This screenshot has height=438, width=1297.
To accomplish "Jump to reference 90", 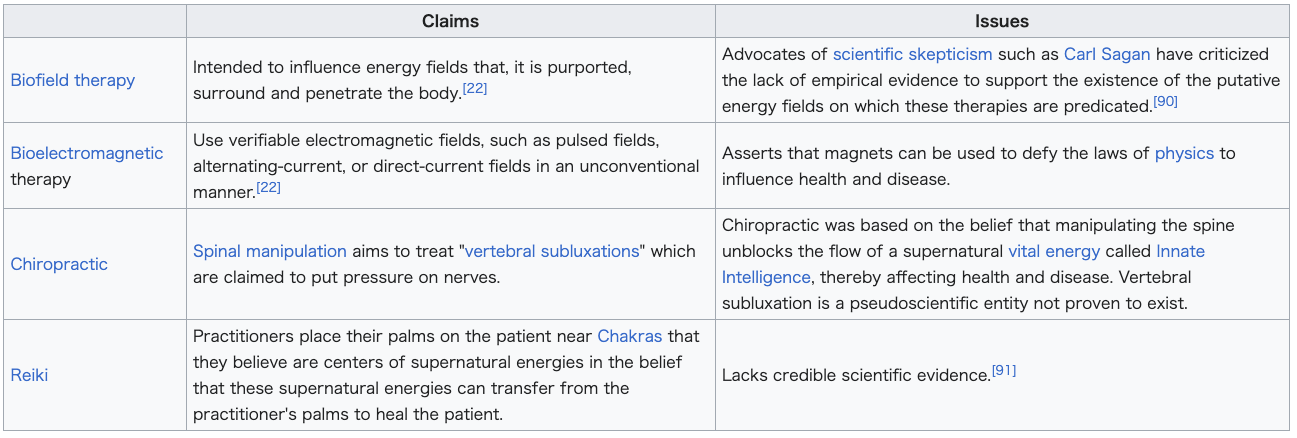I will [x=1166, y=101].
